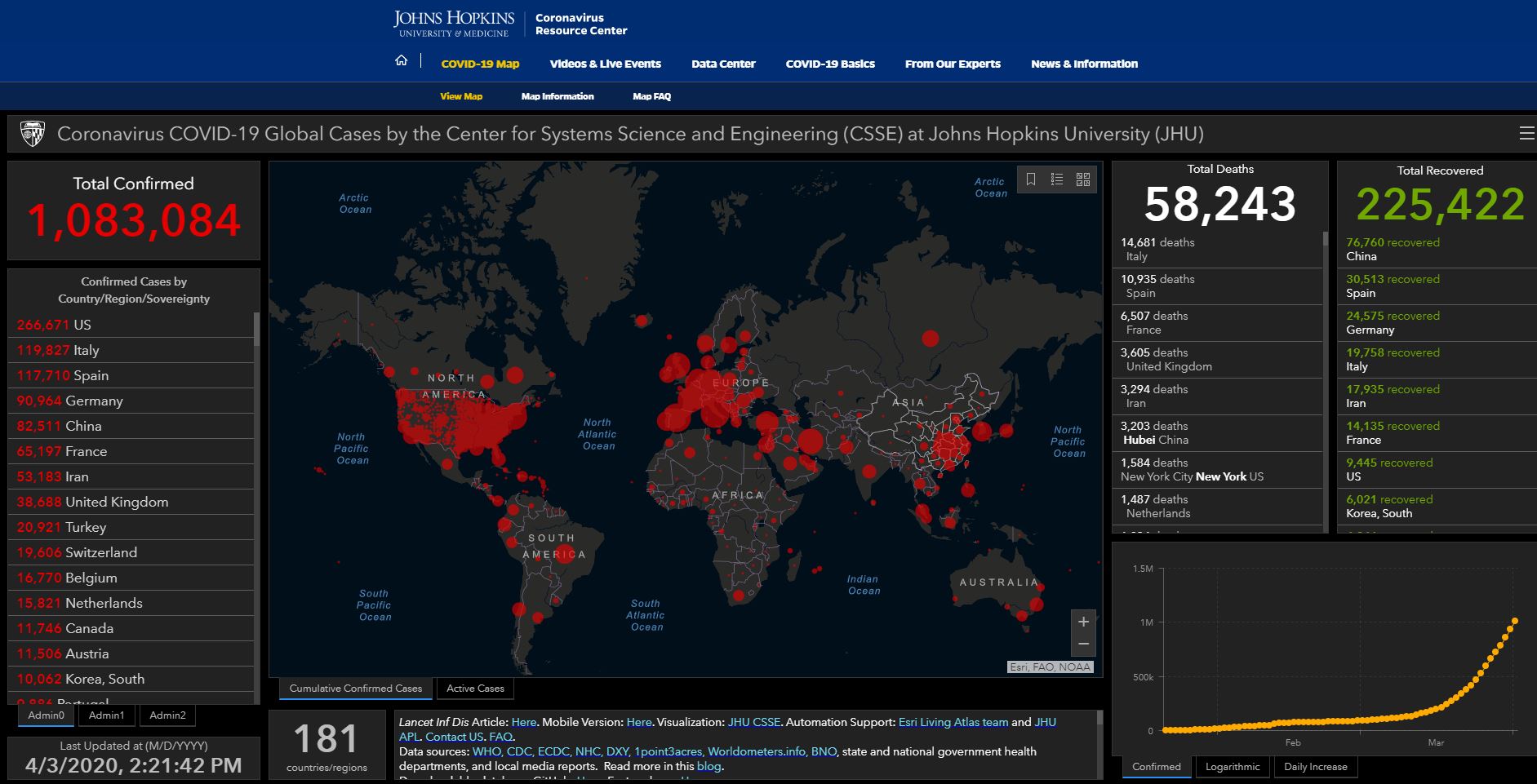This screenshot has height=784, width=1537.
Task: Go to the home icon in navigation
Action: pyautogui.click(x=401, y=60)
